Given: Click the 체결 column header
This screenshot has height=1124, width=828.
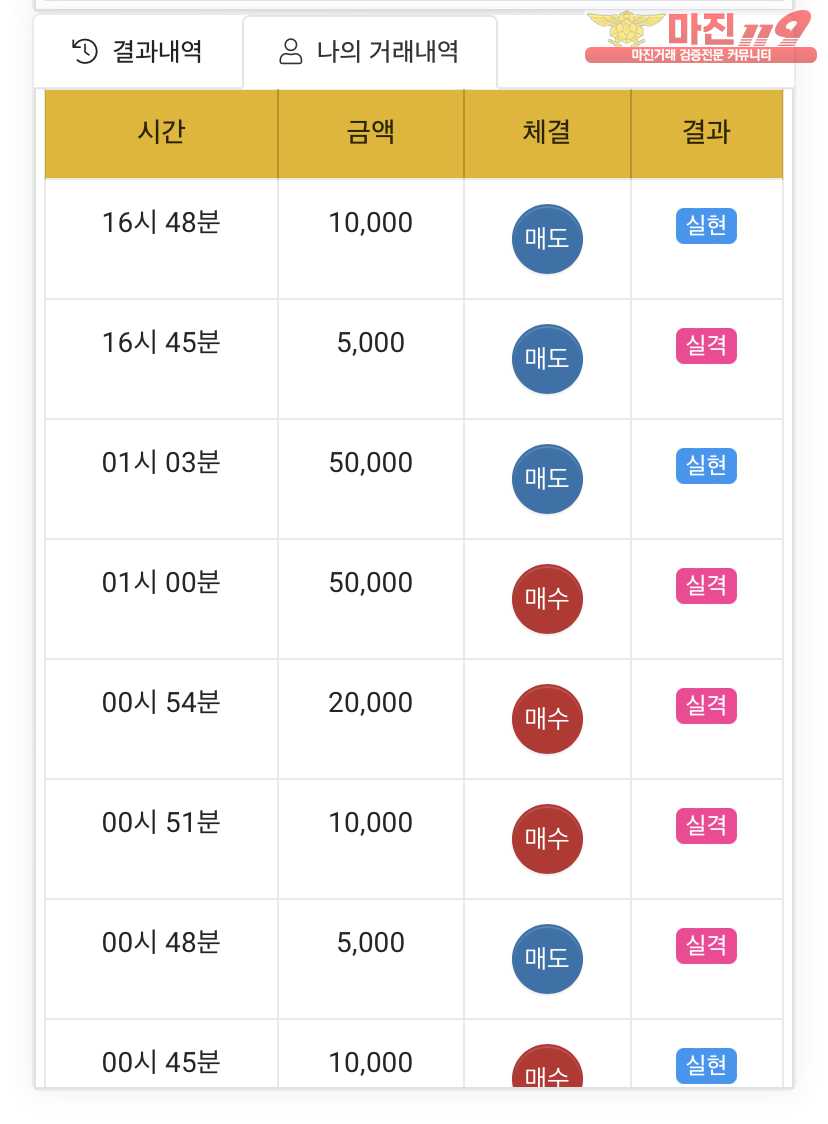Looking at the screenshot, I should pyautogui.click(x=547, y=133).
